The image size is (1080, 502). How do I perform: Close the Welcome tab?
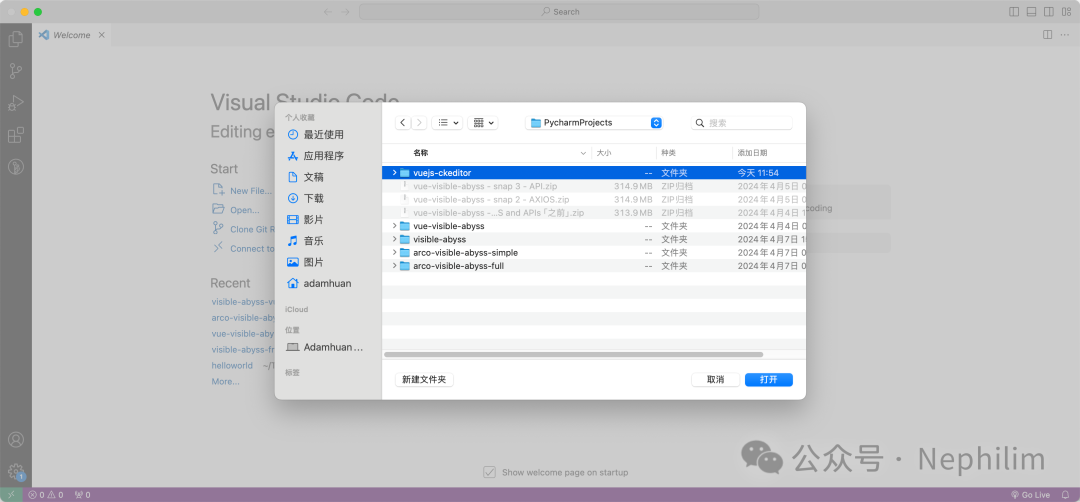tap(101, 34)
